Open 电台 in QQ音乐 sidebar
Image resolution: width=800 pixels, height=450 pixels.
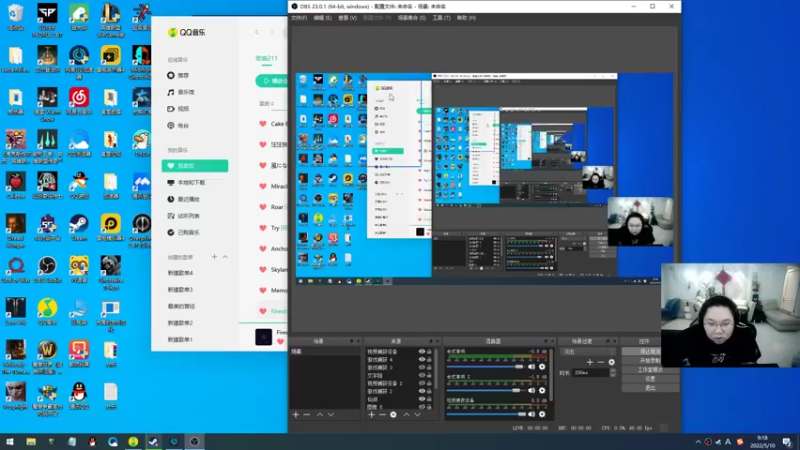[178, 126]
